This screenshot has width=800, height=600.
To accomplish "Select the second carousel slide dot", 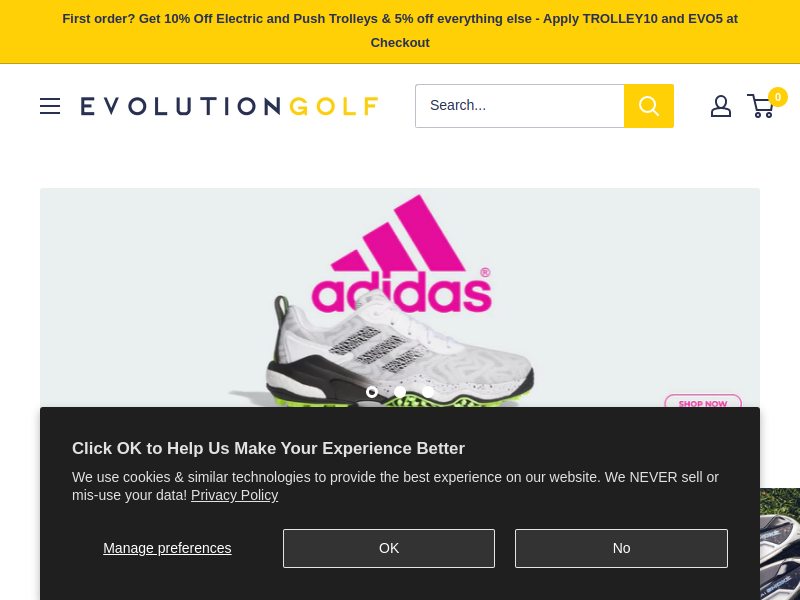I will tap(400, 392).
